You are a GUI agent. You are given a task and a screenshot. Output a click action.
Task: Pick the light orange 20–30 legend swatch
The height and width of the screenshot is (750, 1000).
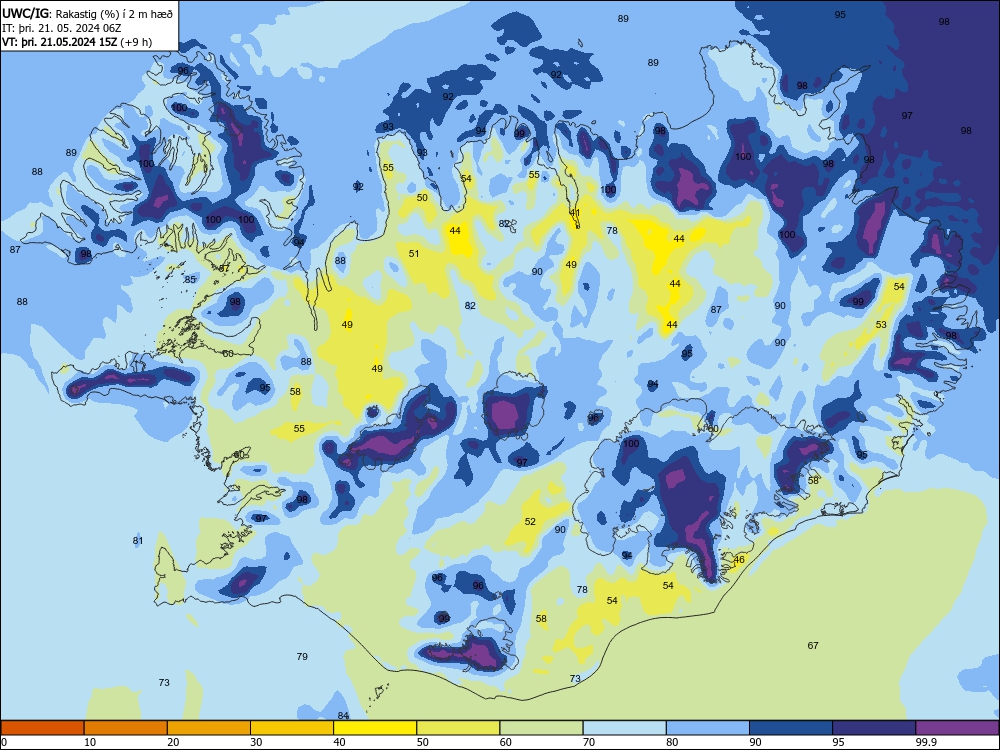point(209,728)
